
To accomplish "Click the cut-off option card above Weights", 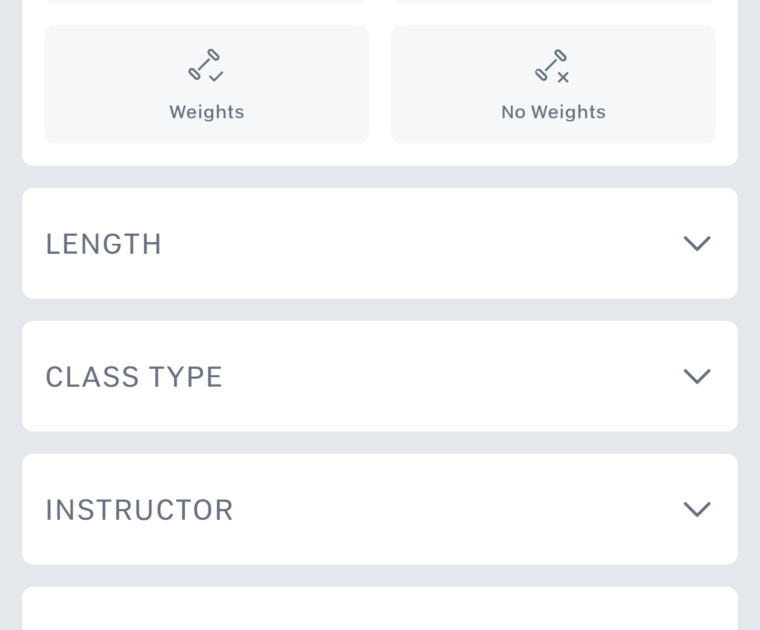I will [x=206, y=1].
